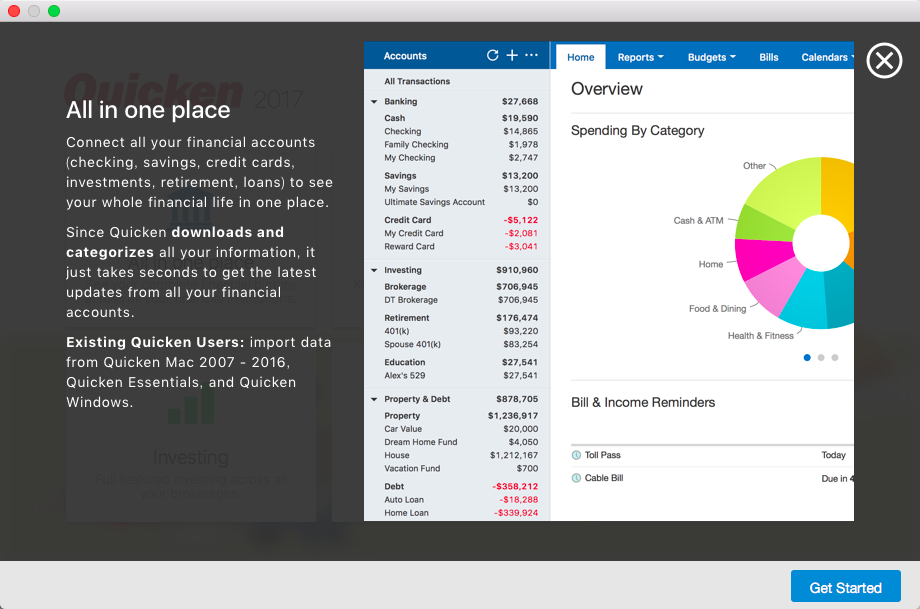Open the three-dots more options icon
Image resolution: width=920 pixels, height=609 pixels.
point(532,55)
